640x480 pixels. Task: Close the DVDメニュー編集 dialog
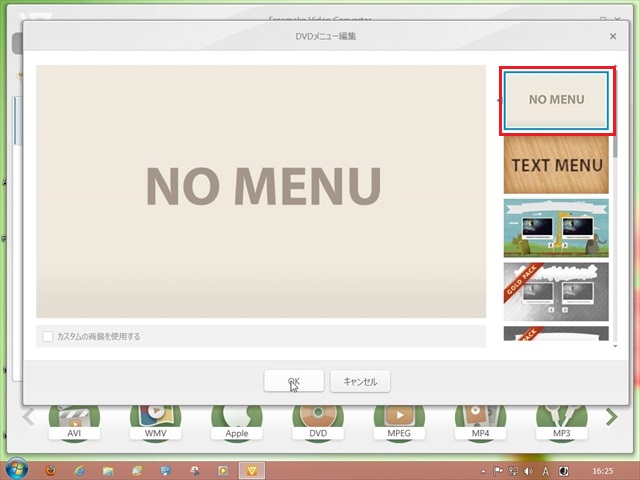pos(613,36)
